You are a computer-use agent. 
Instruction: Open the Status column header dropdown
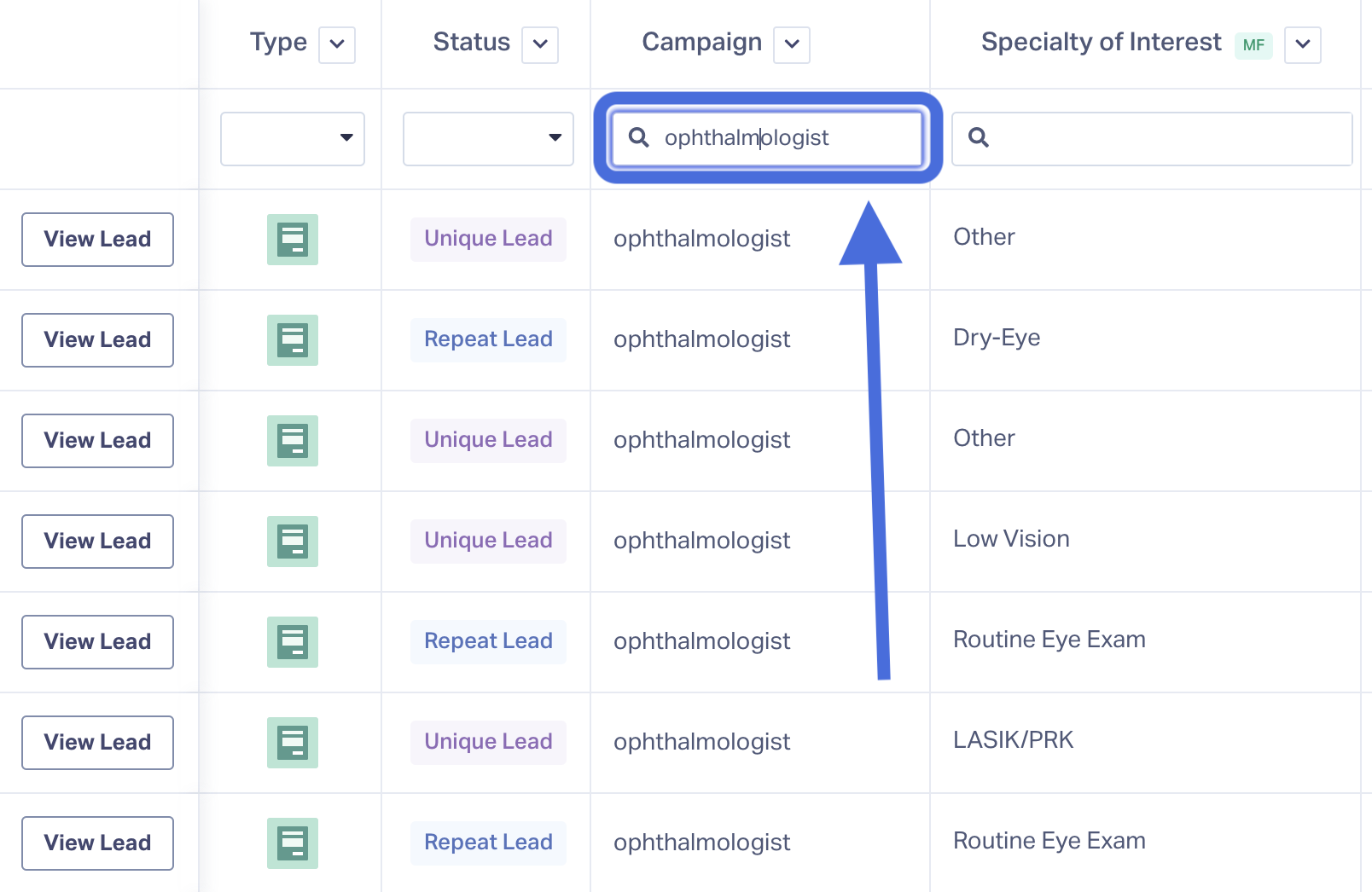click(x=540, y=44)
